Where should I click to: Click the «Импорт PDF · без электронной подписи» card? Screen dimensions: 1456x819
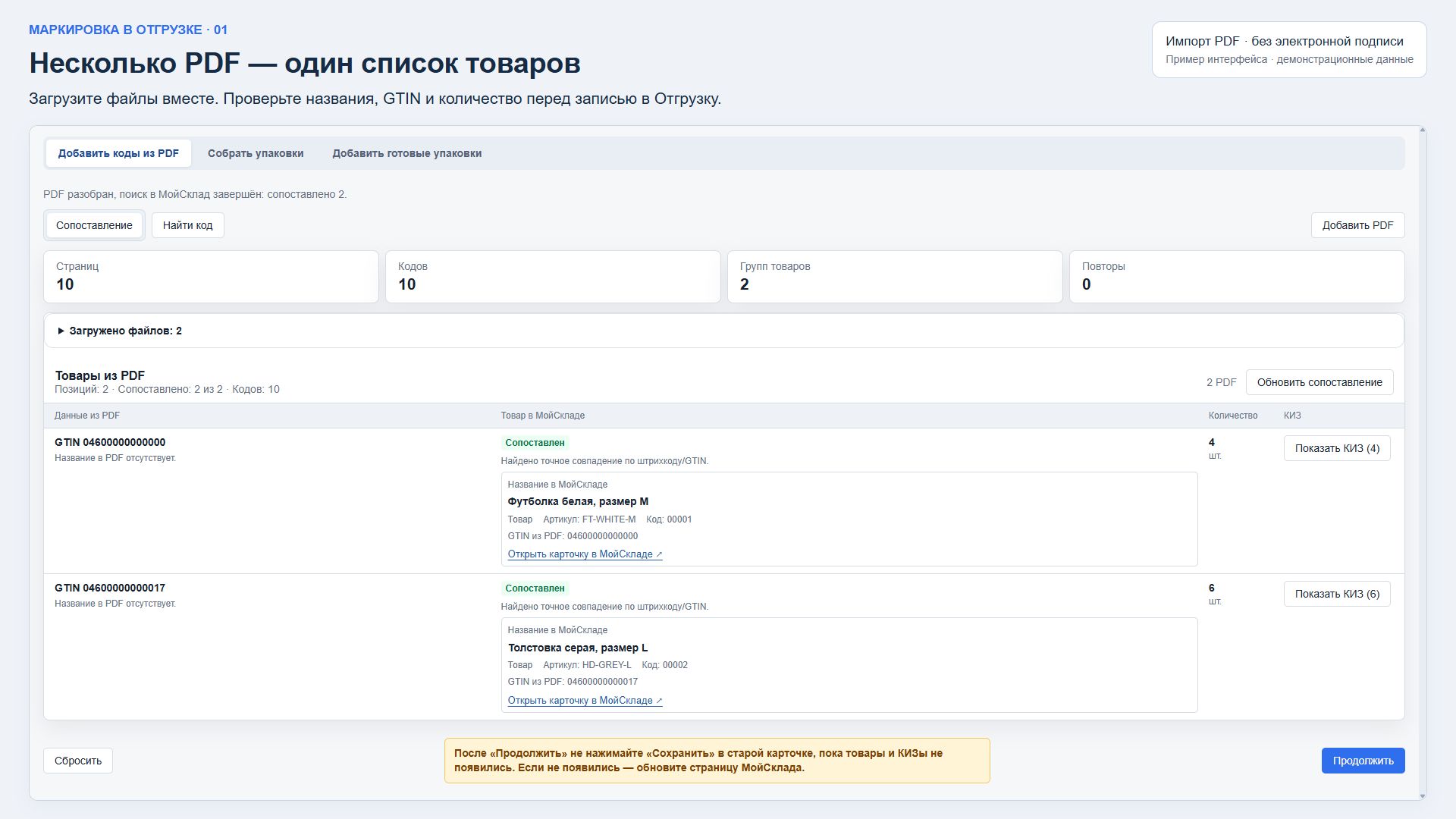point(1289,50)
